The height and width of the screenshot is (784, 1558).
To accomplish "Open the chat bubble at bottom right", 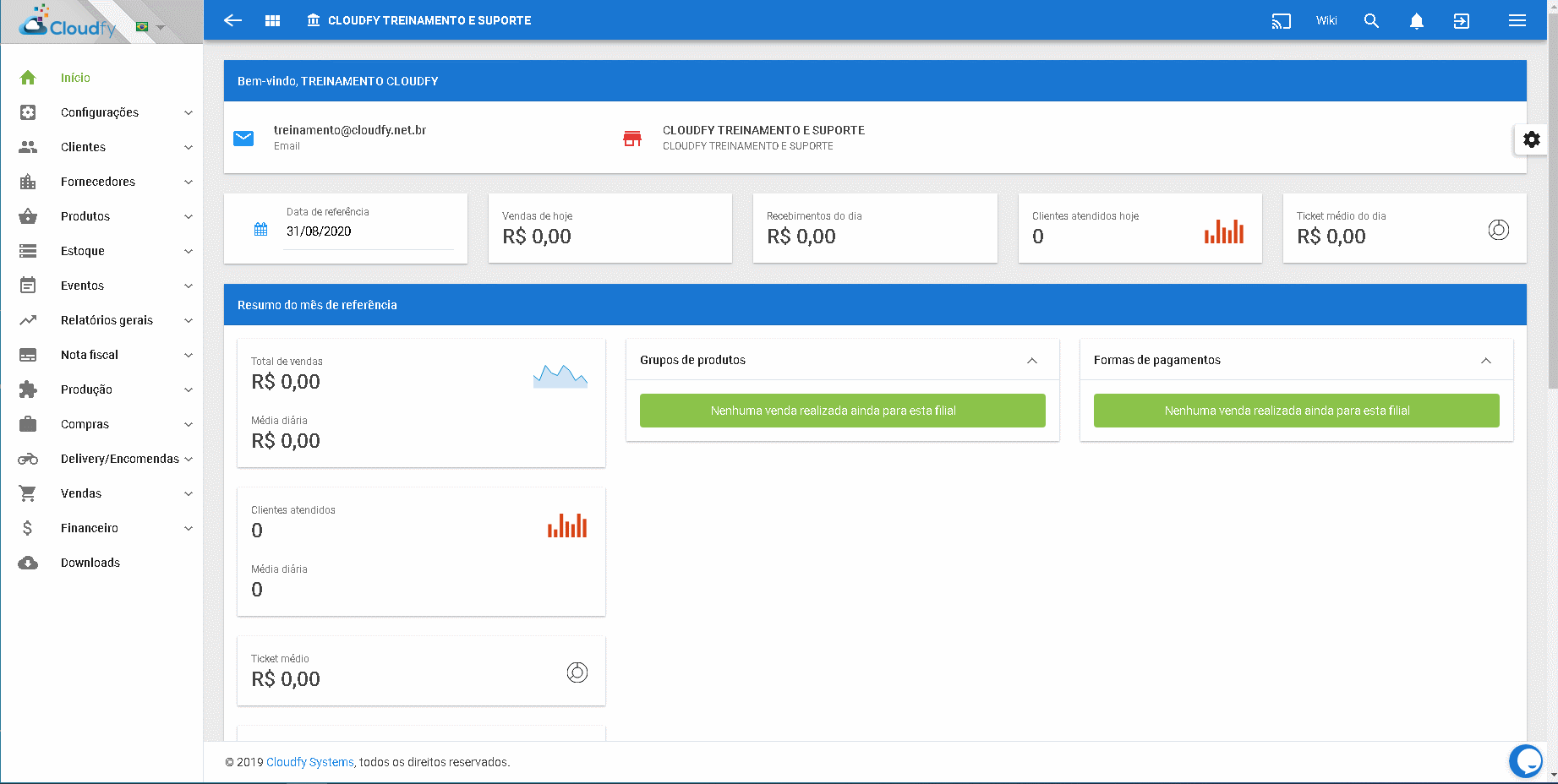I will click(1526, 760).
